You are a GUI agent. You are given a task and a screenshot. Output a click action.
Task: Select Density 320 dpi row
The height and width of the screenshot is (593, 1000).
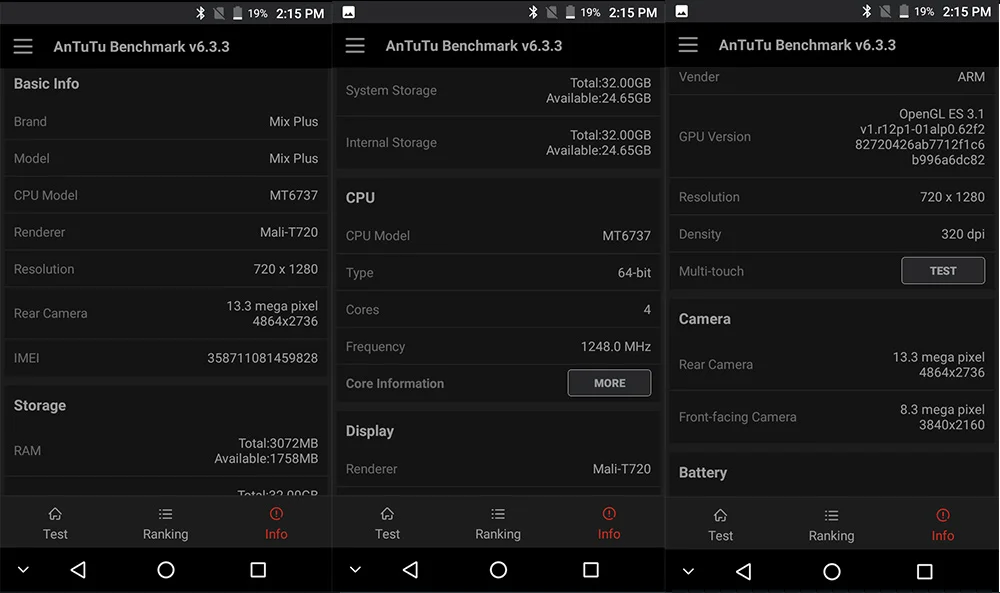click(832, 234)
